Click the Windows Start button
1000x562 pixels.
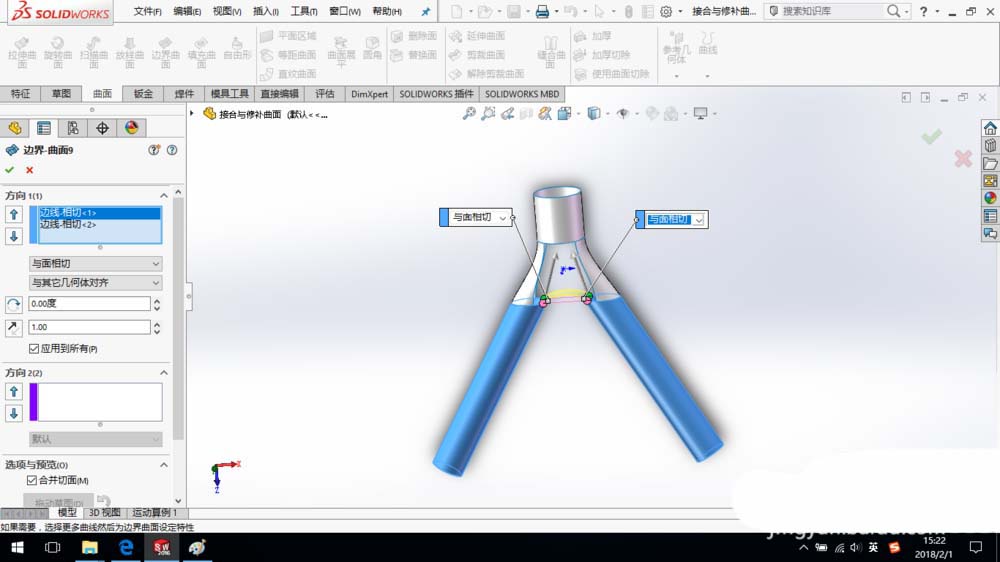coord(17,547)
